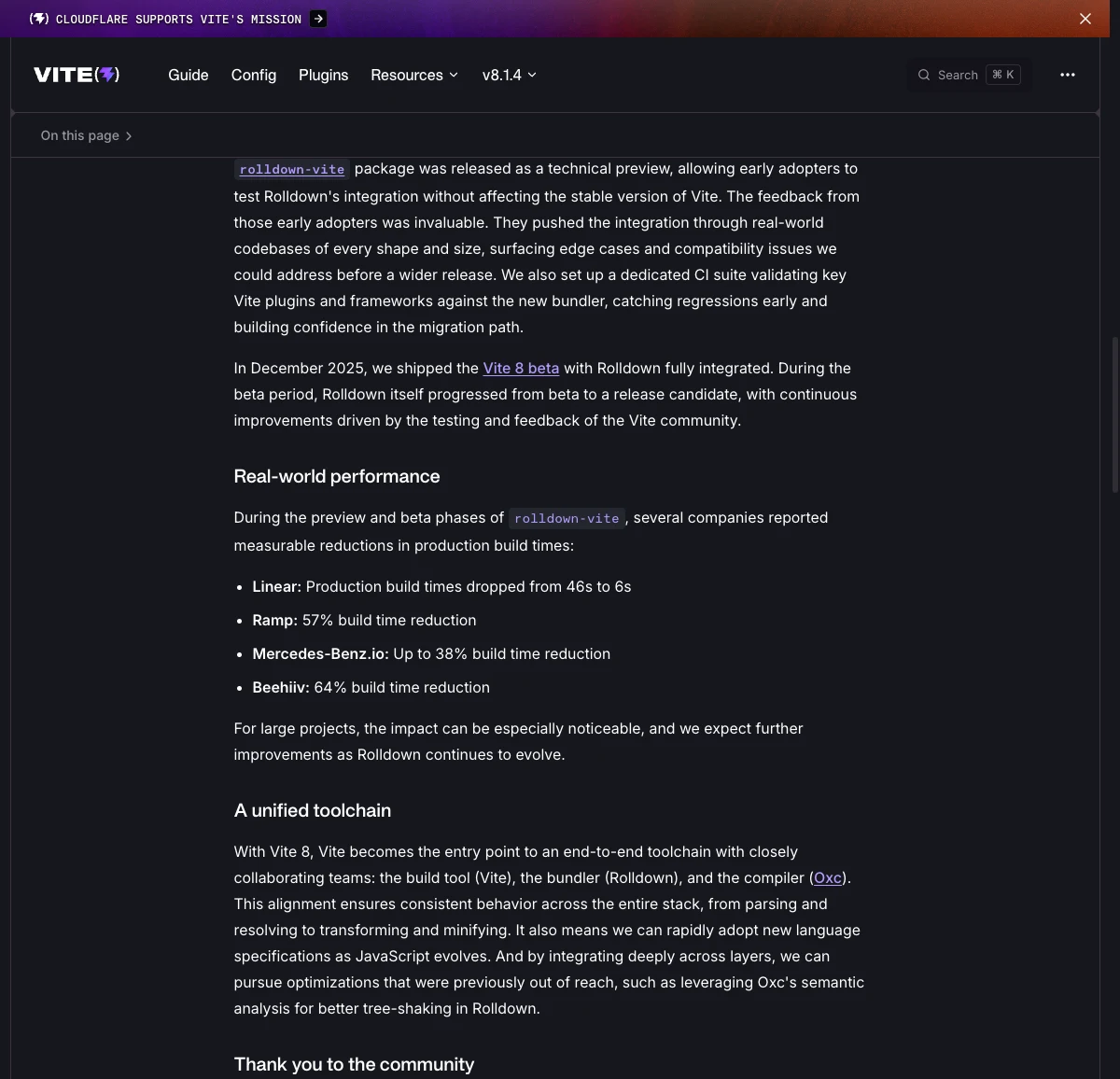Click the lightning bolt icon in banner
1120x1079 pixels.
tap(39, 19)
